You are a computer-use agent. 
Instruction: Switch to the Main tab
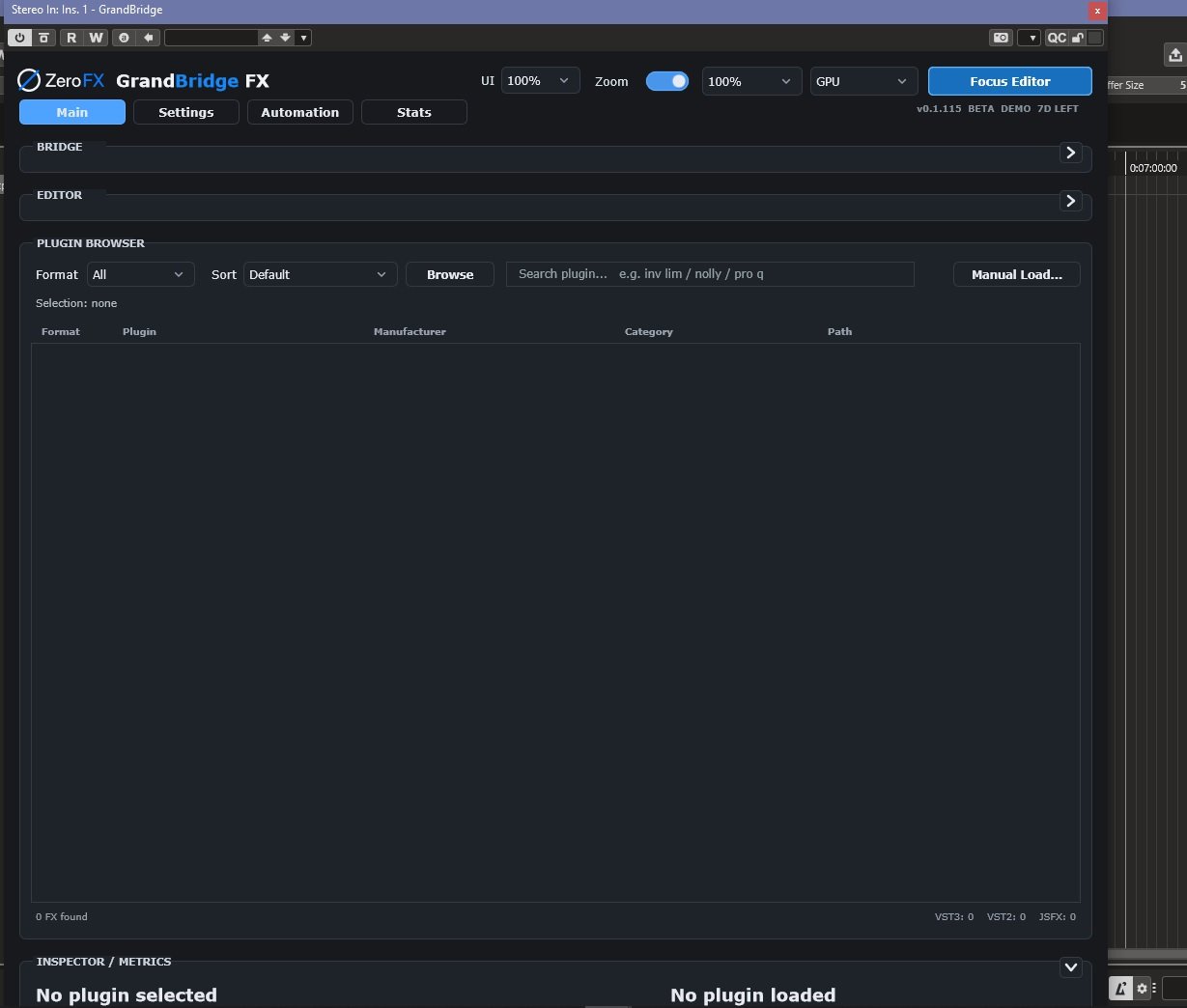[72, 112]
